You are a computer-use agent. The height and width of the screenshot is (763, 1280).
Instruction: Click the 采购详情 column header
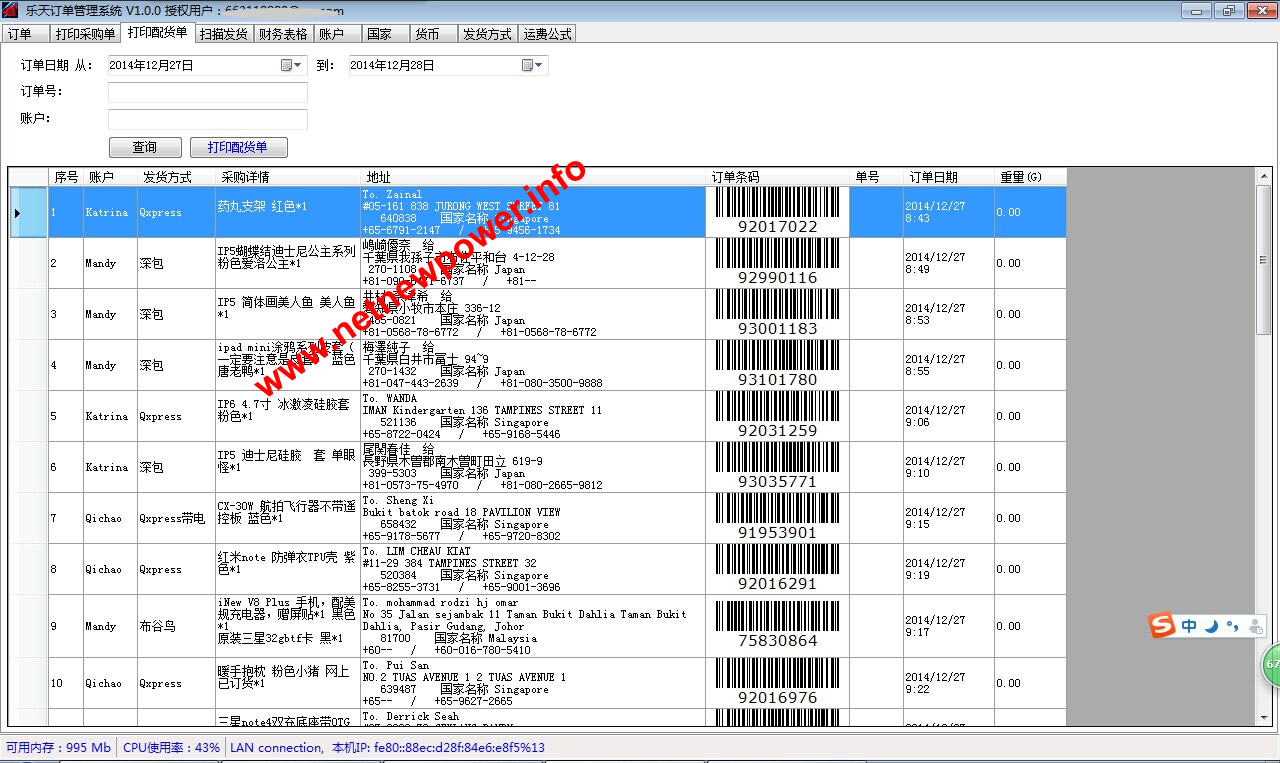tap(288, 177)
